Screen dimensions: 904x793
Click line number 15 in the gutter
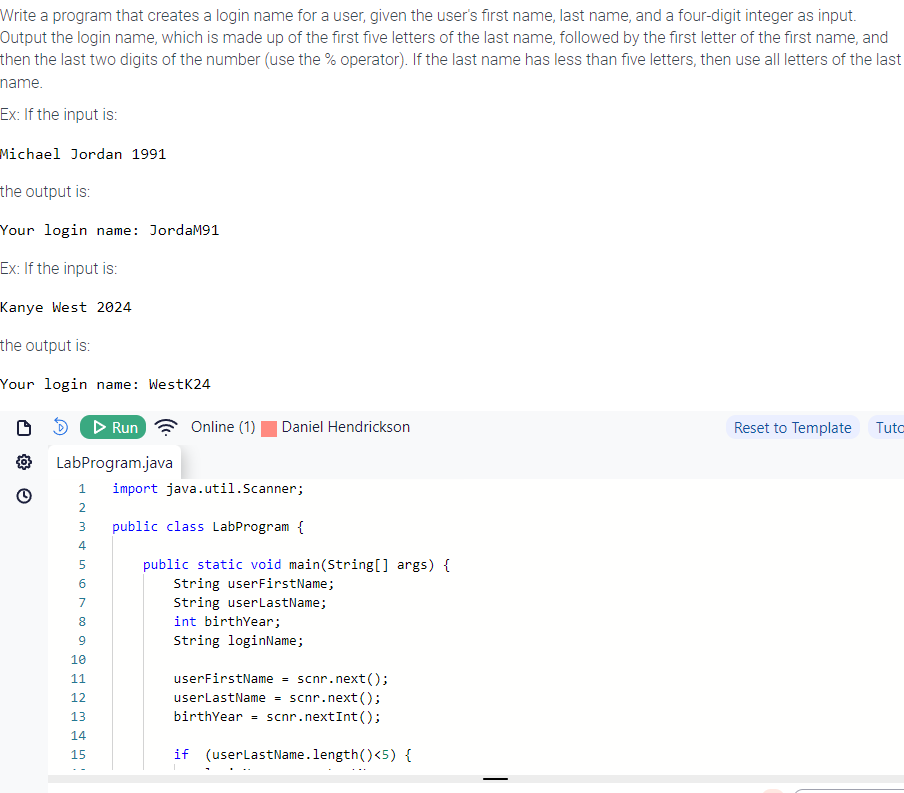[x=78, y=755]
